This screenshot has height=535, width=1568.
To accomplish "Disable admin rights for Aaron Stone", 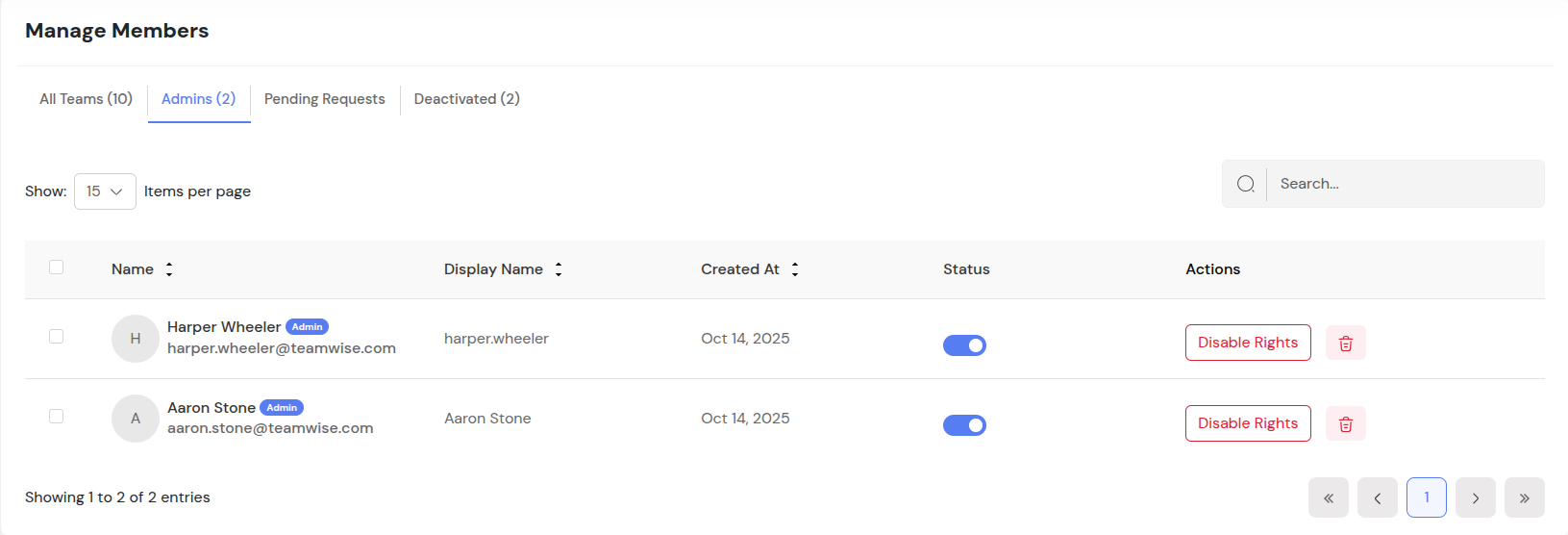I will click(x=1247, y=423).
